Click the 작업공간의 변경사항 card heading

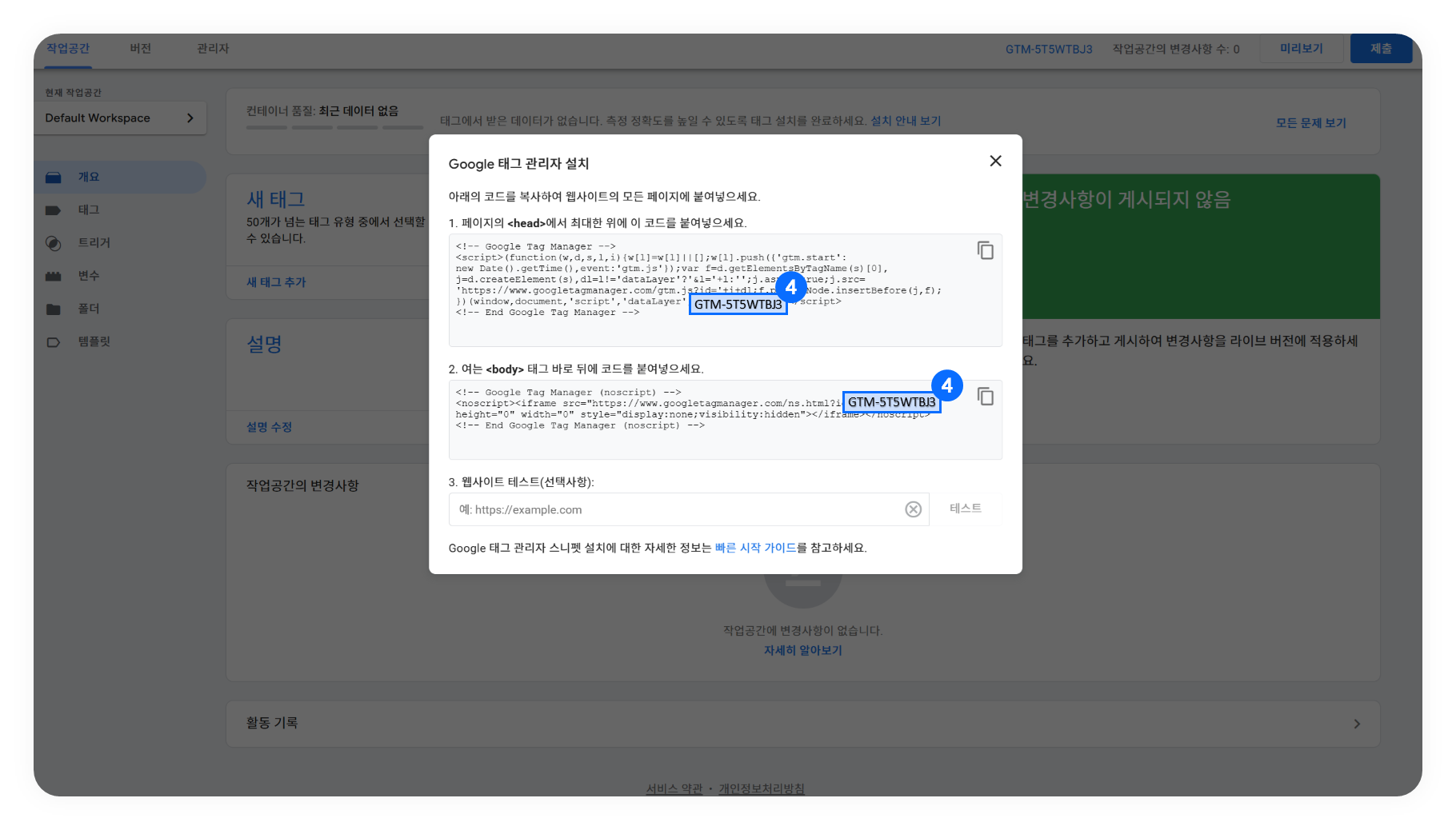pos(302,485)
